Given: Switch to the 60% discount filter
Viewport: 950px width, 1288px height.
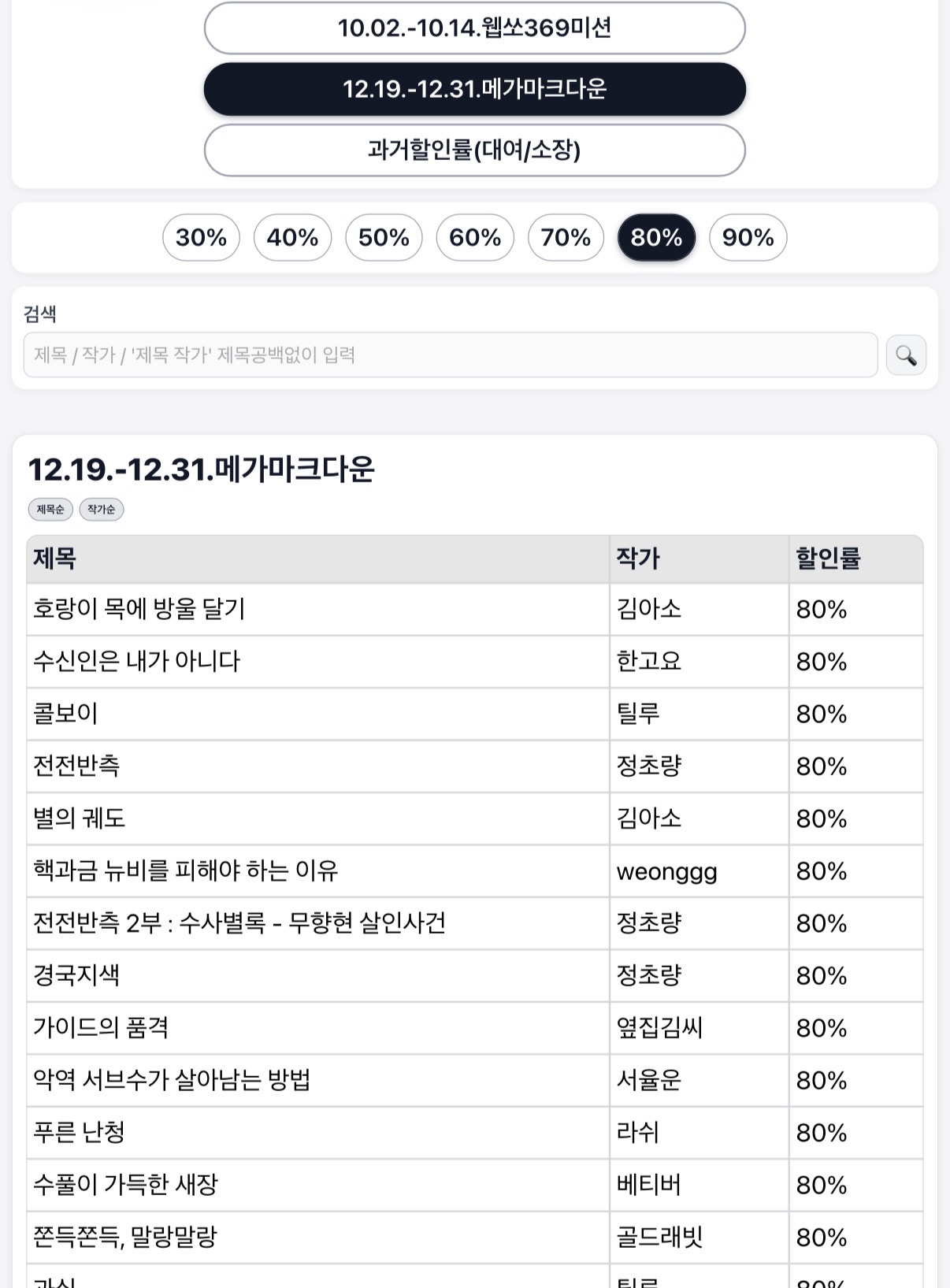Looking at the screenshot, I should [475, 237].
